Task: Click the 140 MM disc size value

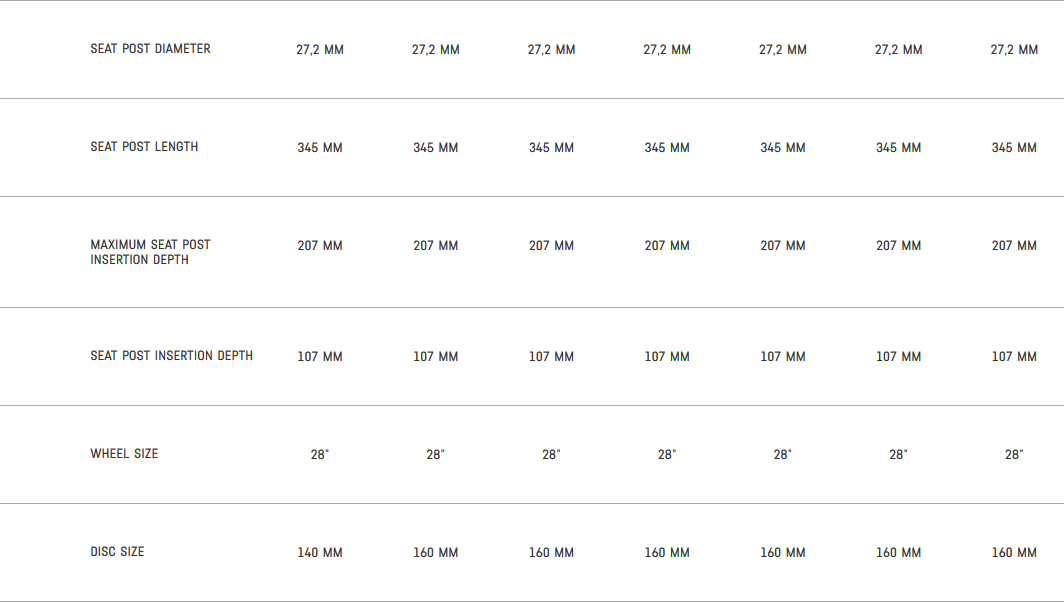Action: tap(320, 553)
